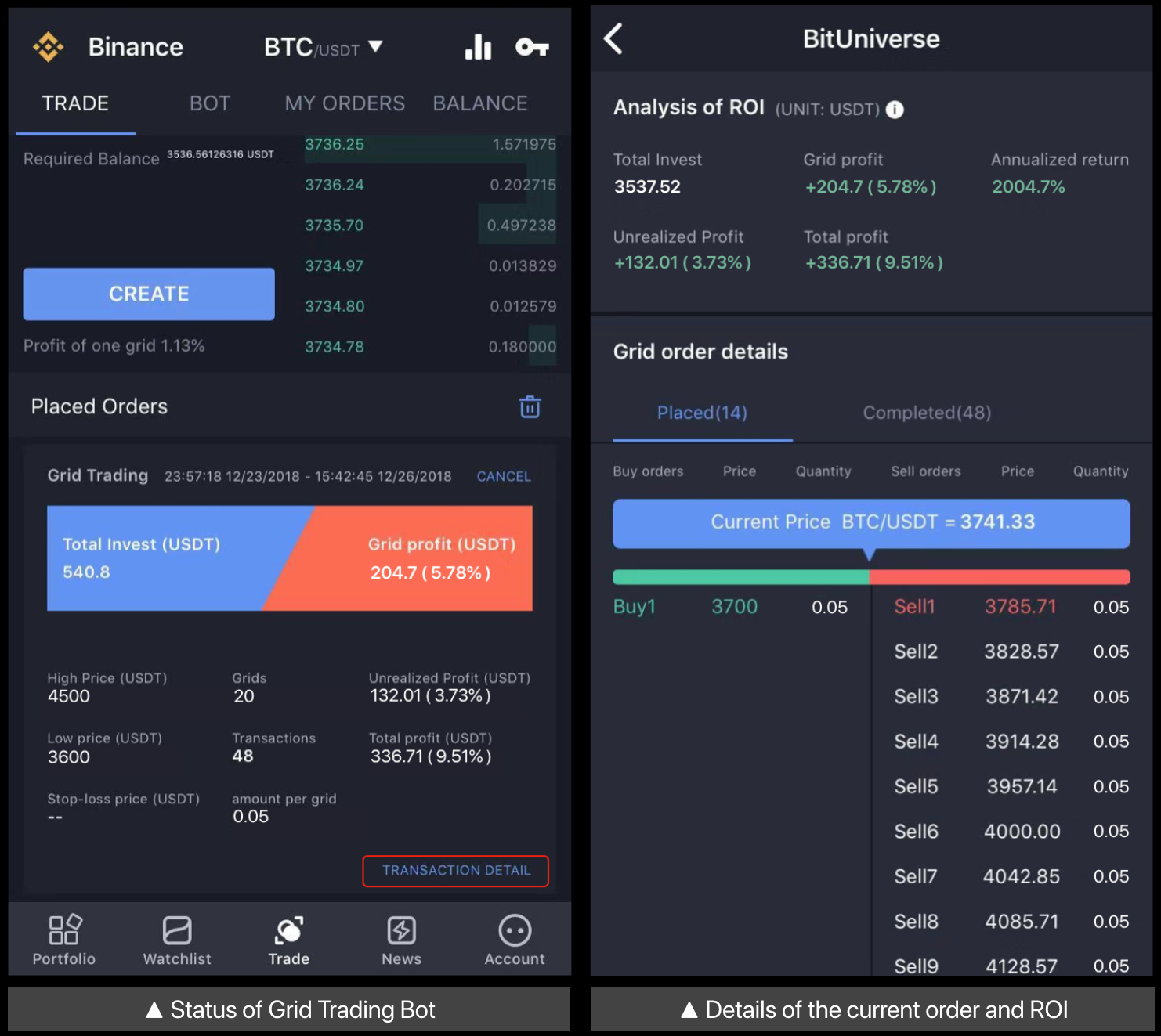Select order book price 3734.78
Viewport: 1161px width, 1036px height.
click(335, 347)
